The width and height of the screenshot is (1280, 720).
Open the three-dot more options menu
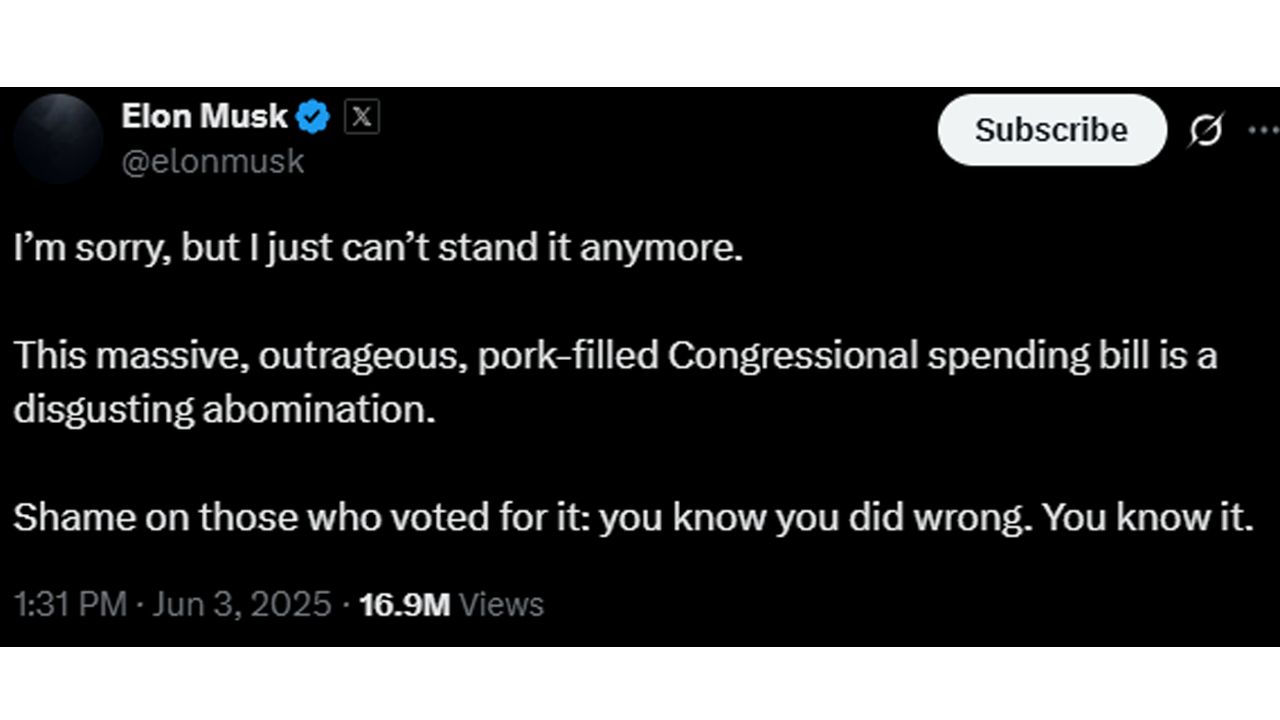point(1264,130)
